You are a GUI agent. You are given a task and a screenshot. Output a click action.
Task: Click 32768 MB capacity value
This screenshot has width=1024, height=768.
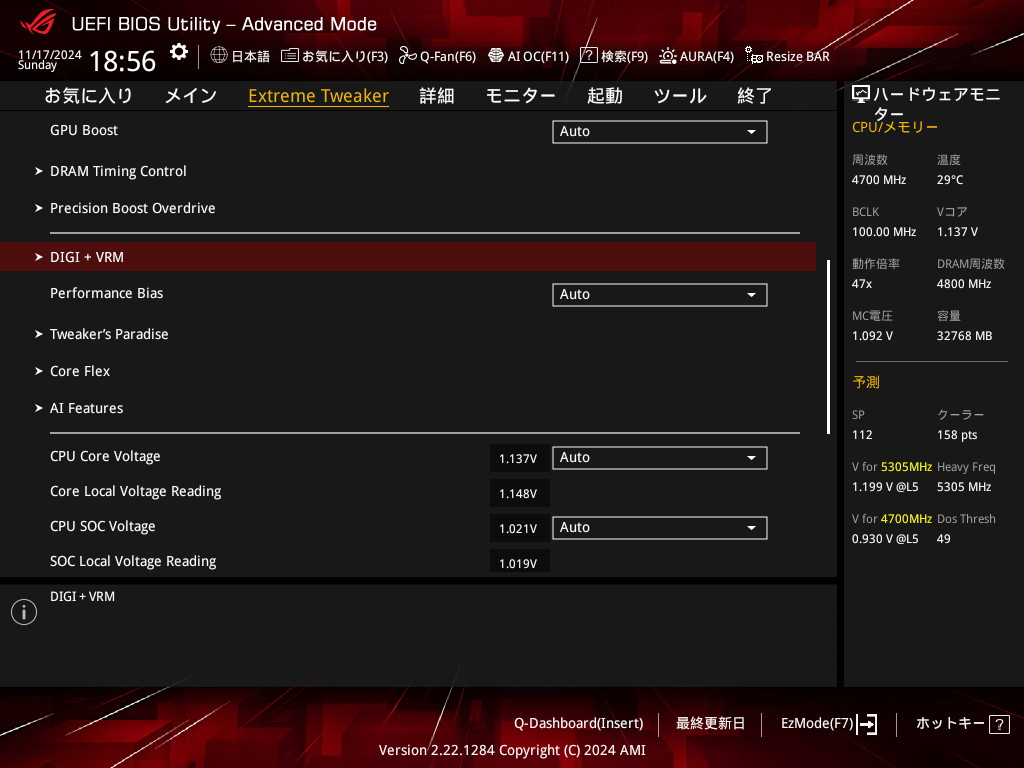tap(965, 336)
